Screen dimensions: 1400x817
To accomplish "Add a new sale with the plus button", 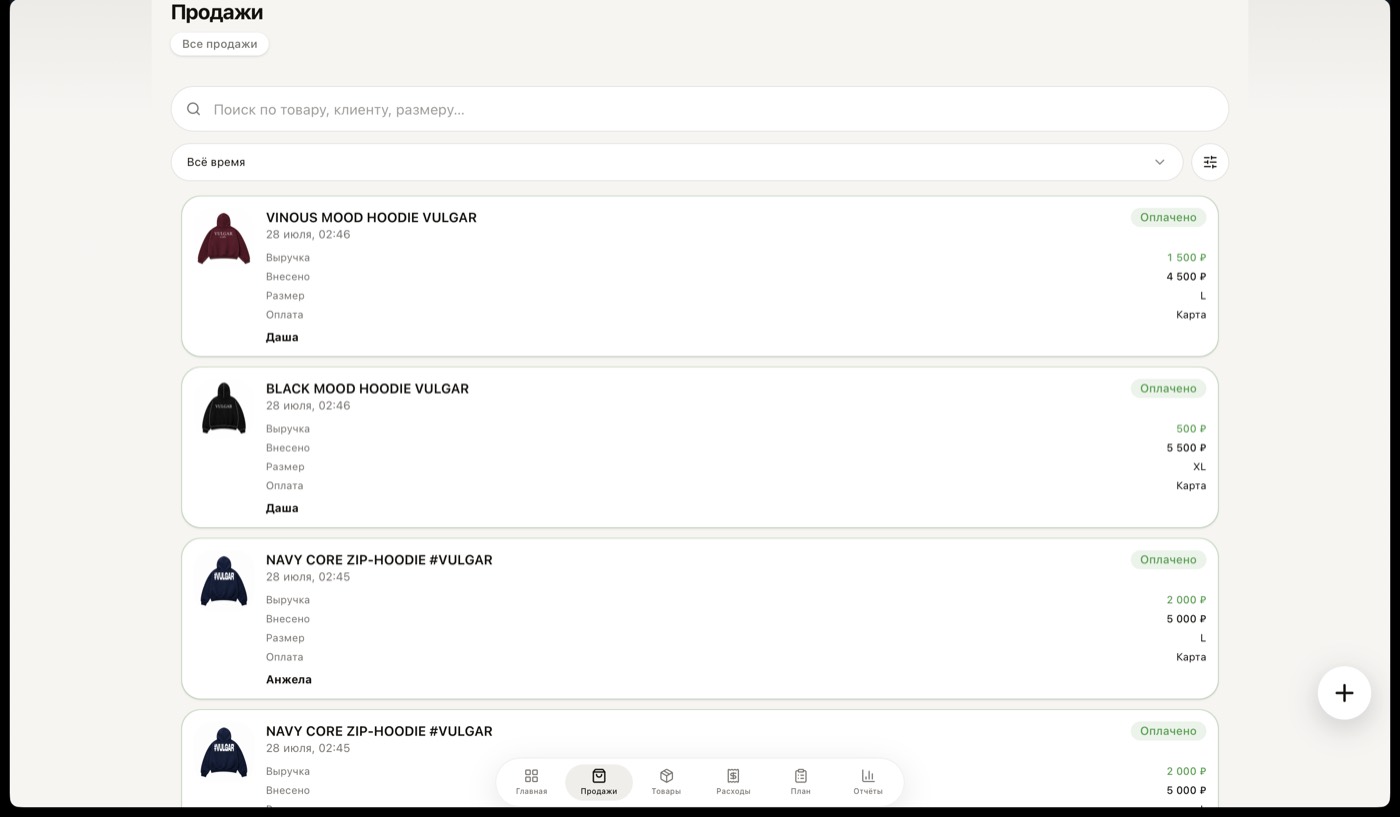I will [1344, 693].
